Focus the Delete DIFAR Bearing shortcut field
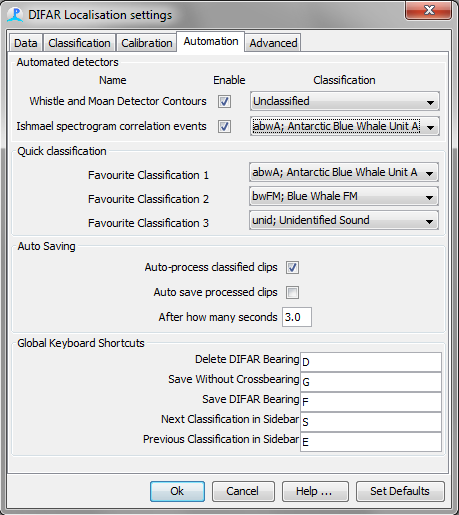This screenshot has width=459, height=515. 371,362
